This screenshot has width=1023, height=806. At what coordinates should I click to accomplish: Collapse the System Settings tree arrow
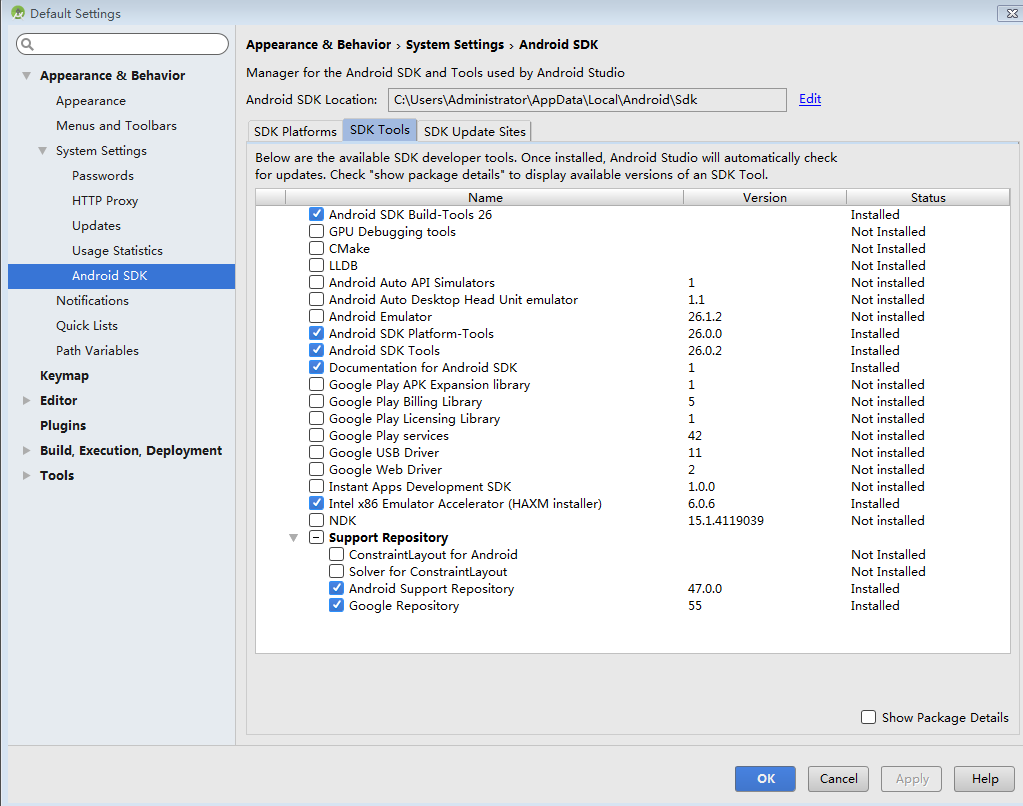(42, 151)
